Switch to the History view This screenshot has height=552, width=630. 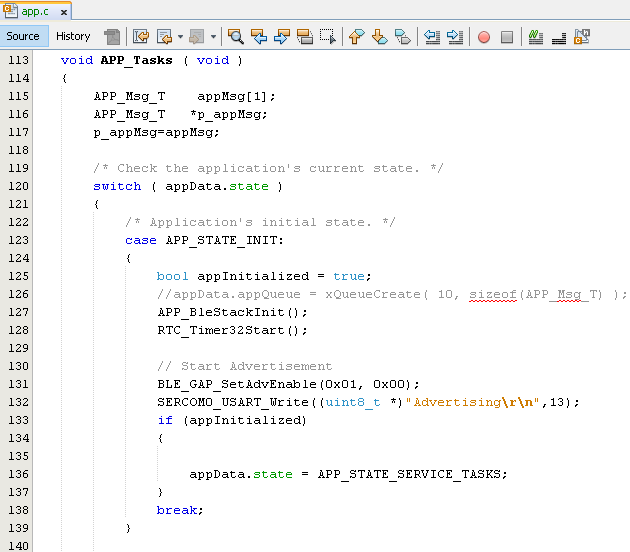click(73, 36)
